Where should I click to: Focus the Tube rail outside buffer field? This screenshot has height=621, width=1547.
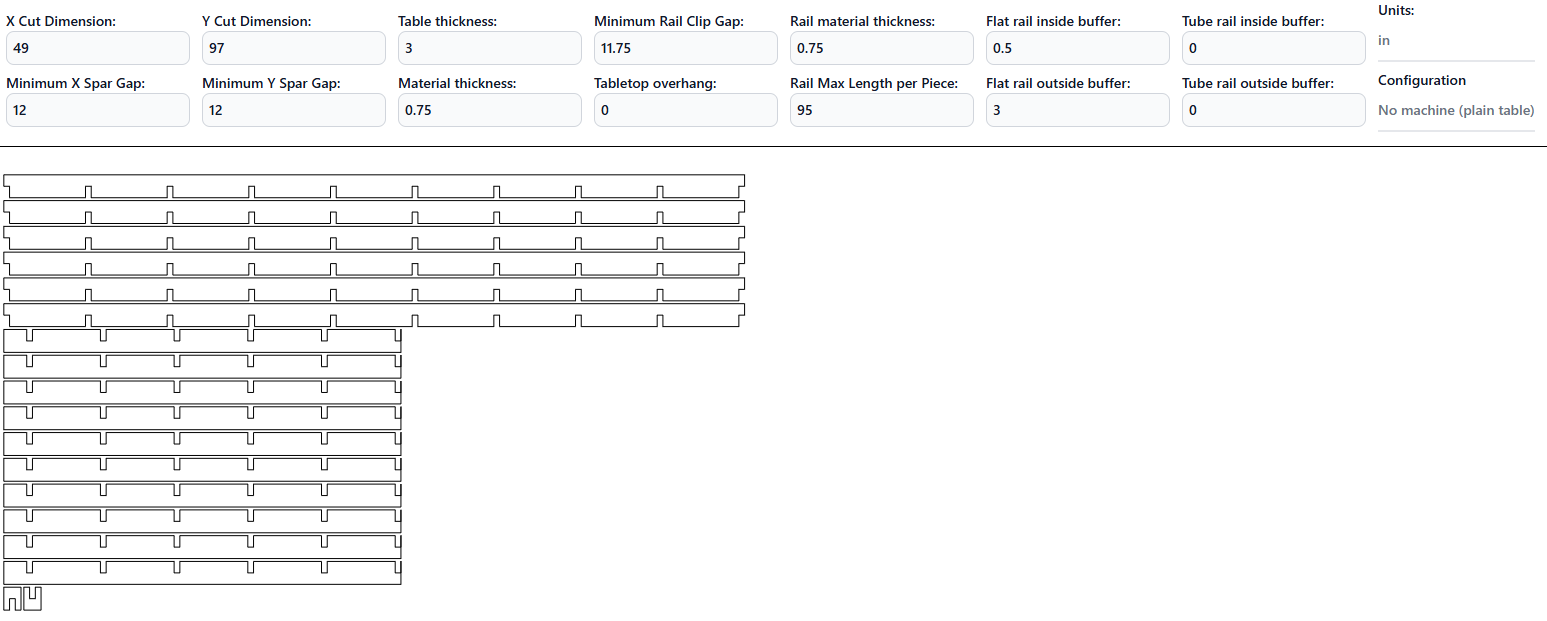1273,110
